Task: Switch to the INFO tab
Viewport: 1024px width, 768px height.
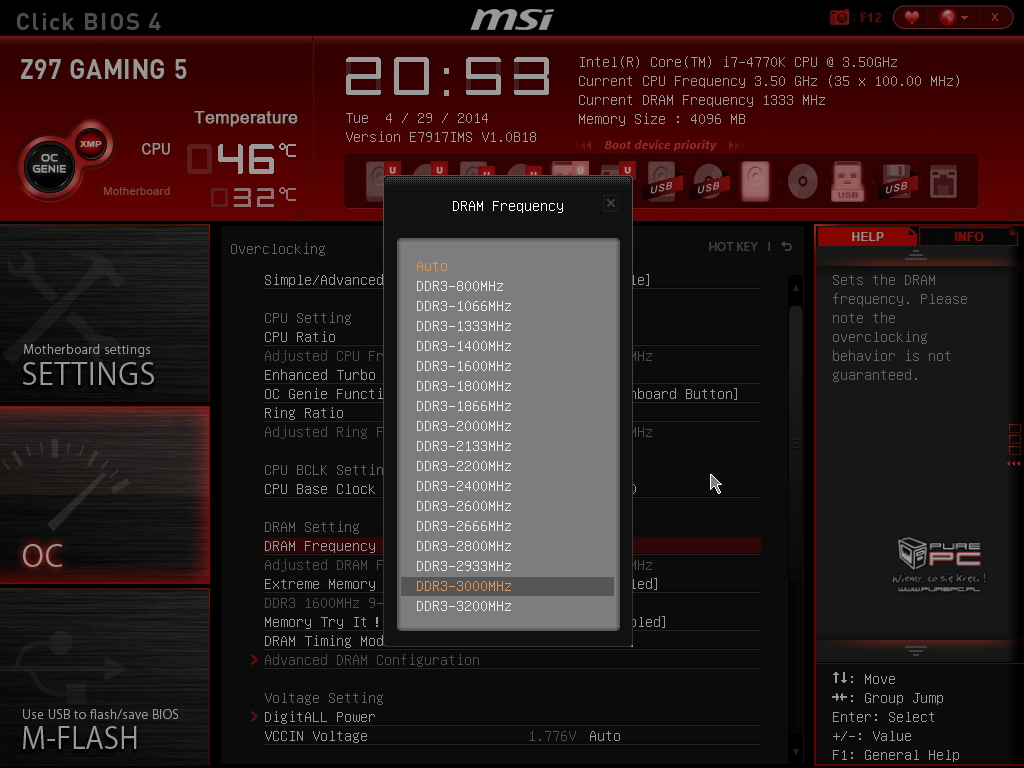Action: click(x=968, y=236)
